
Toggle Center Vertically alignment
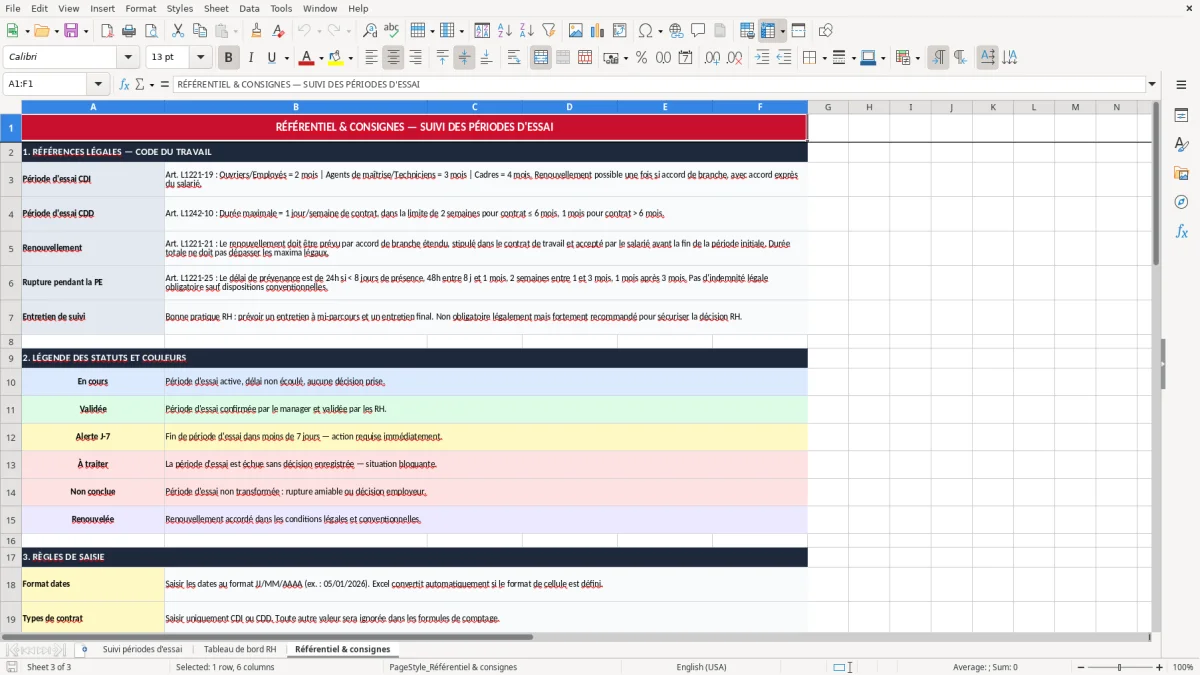point(464,58)
